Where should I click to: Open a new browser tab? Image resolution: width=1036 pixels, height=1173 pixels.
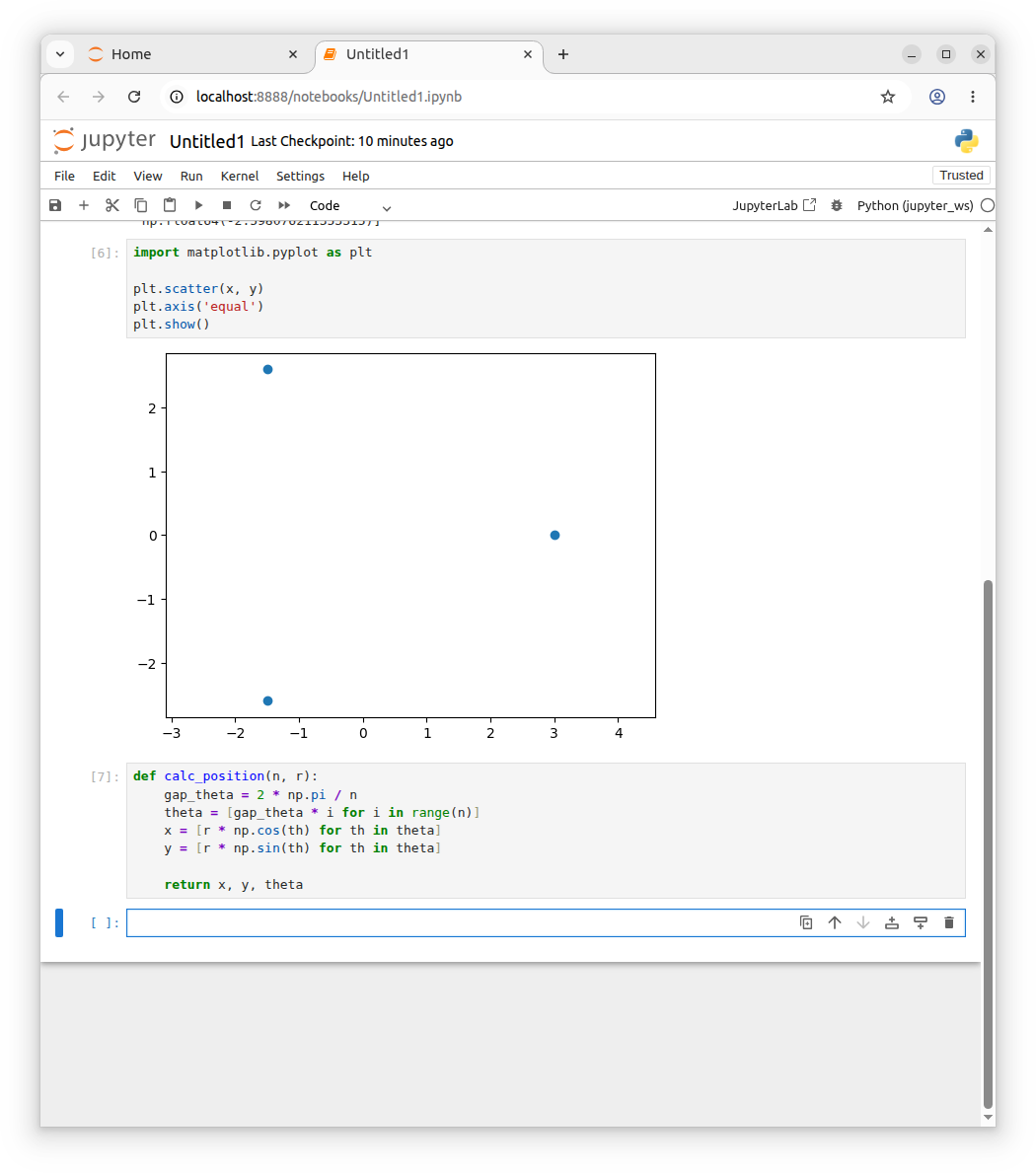pyautogui.click(x=563, y=54)
